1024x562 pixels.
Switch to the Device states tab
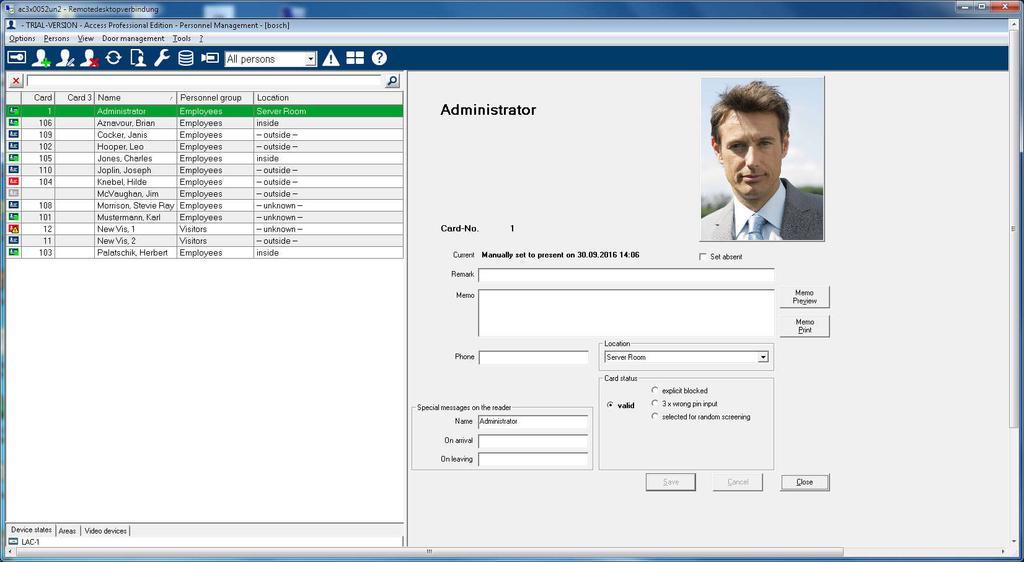pos(31,530)
